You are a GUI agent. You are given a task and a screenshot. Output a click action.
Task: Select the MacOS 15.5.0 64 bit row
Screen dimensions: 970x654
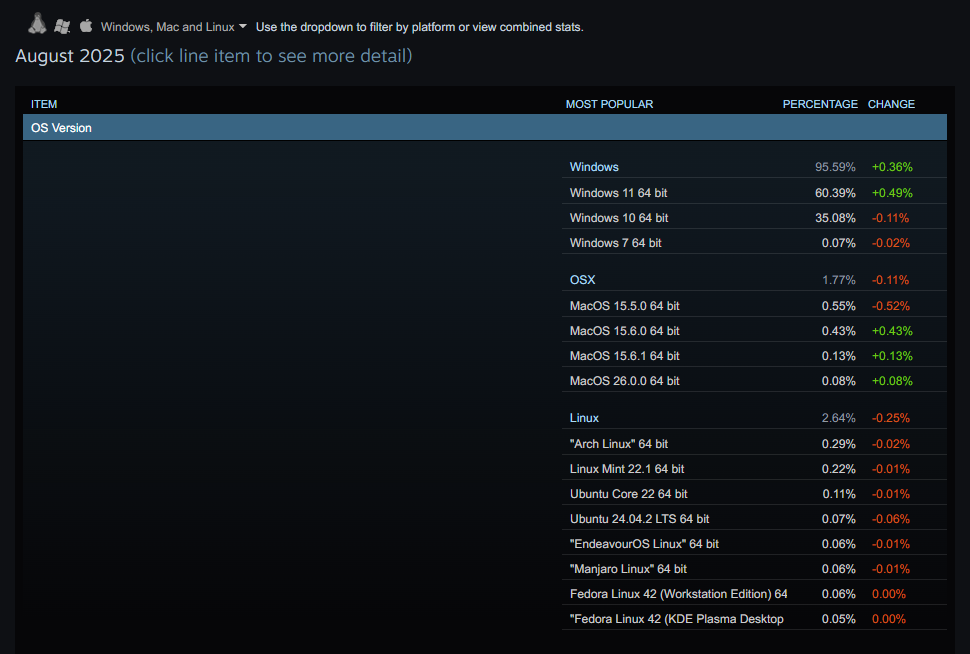point(754,306)
